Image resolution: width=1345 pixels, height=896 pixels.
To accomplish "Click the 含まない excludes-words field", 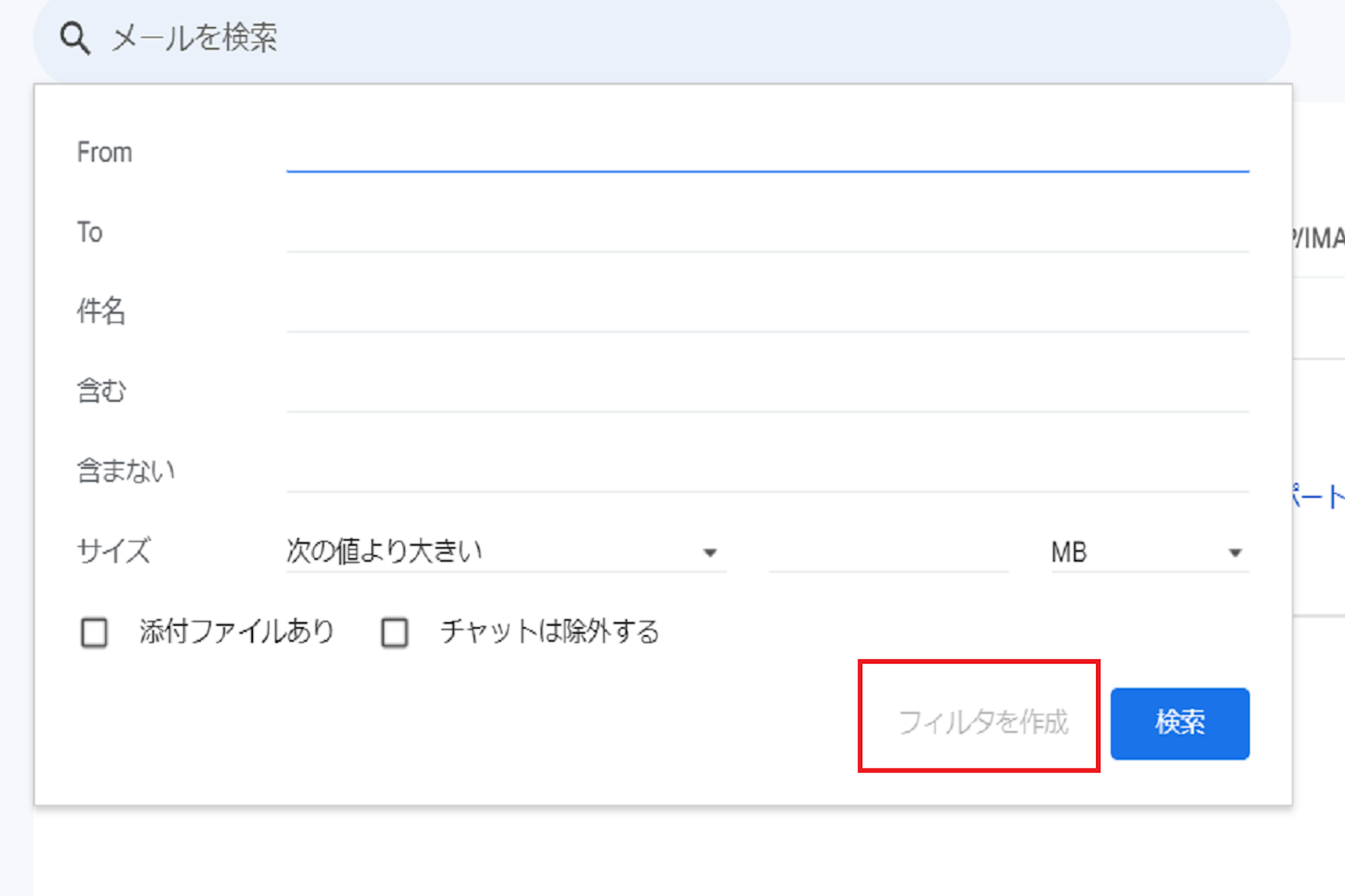I will tap(767, 473).
